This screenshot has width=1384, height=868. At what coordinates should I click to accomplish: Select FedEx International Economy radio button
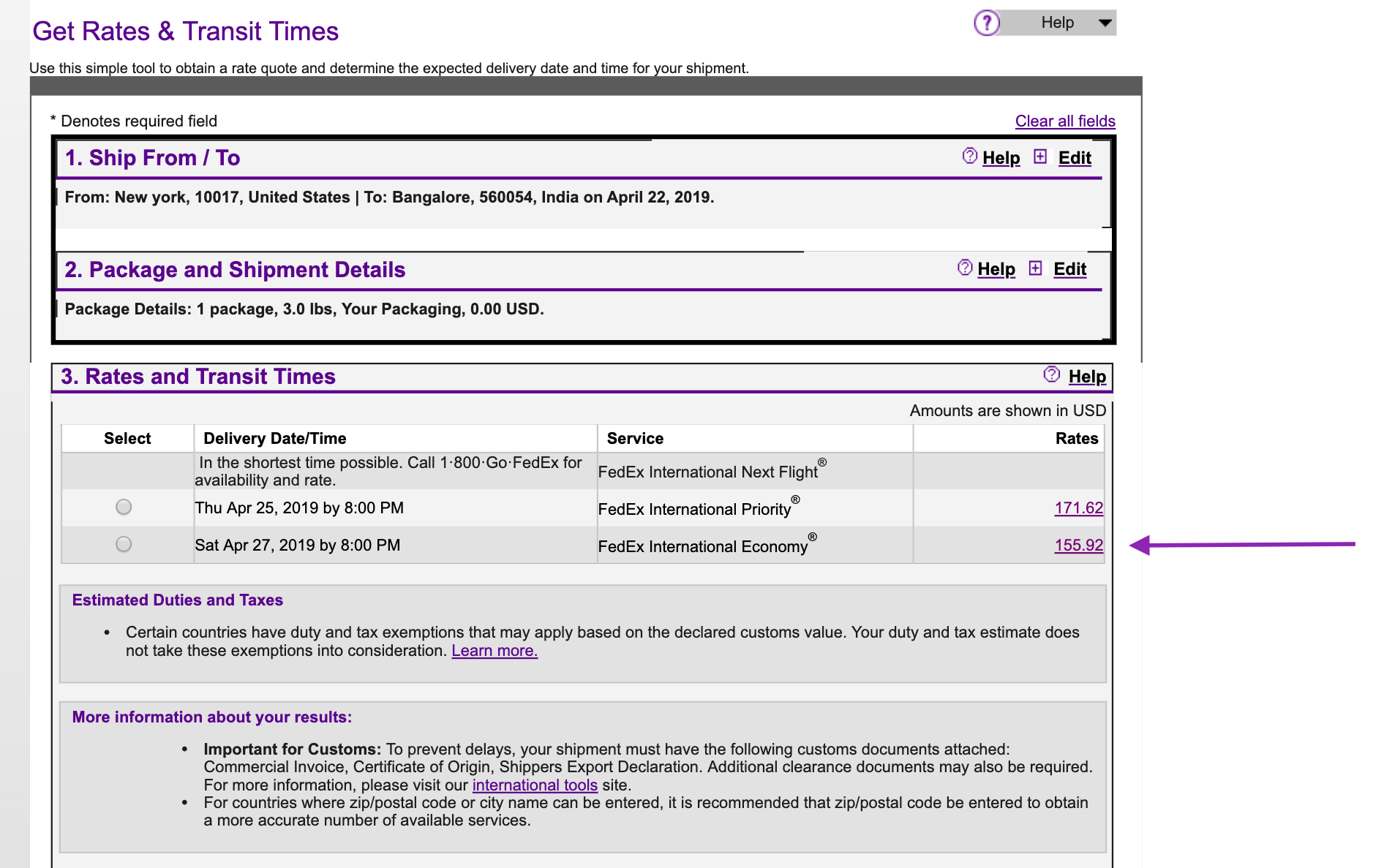coord(124,544)
